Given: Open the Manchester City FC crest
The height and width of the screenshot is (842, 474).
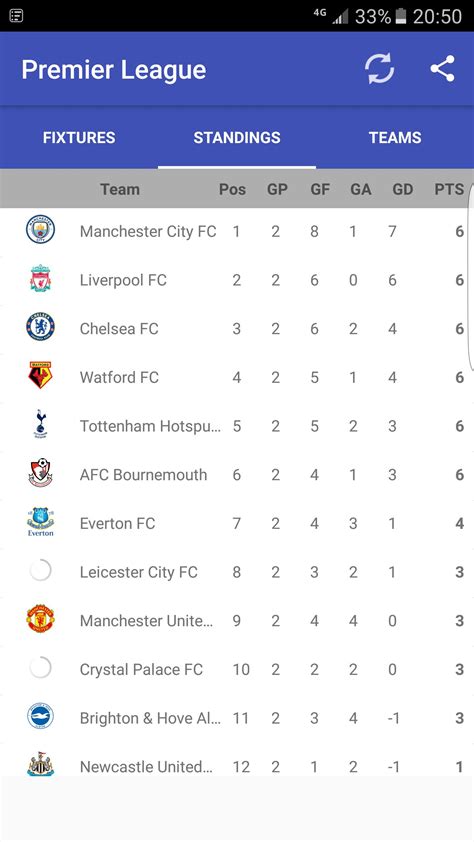Looking at the screenshot, I should point(40,229).
